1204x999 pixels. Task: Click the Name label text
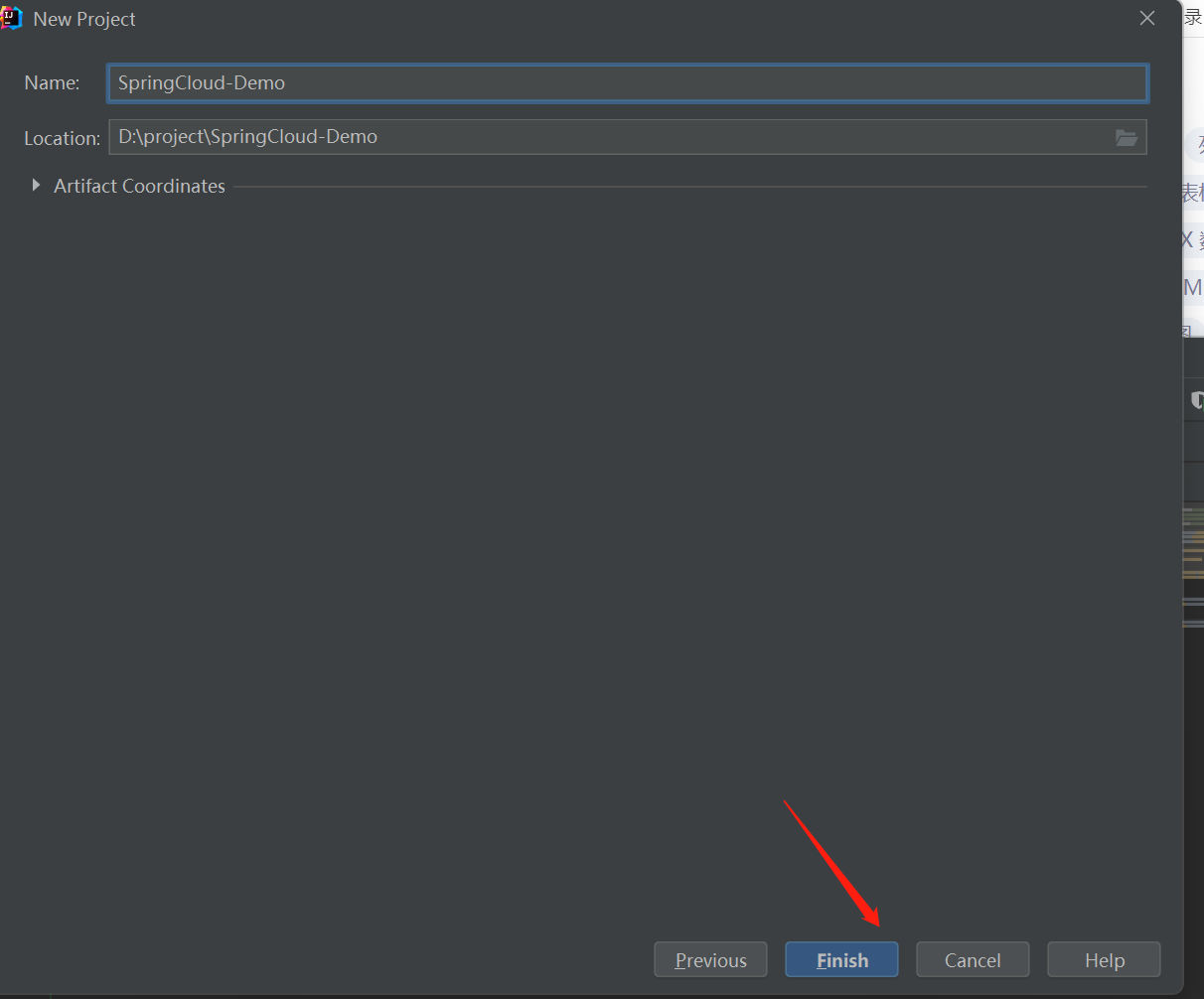click(x=52, y=83)
